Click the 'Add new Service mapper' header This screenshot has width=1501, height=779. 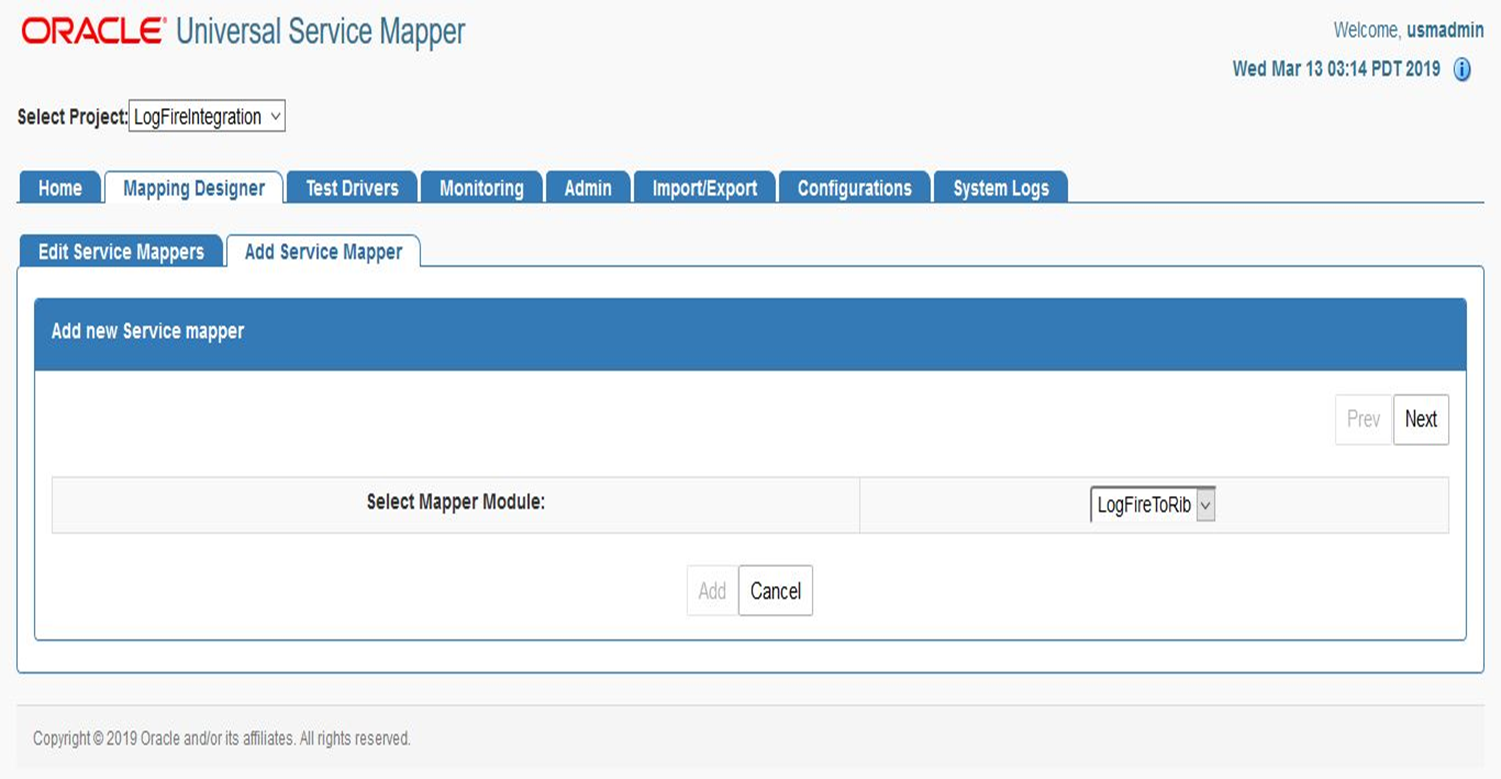tap(751, 334)
